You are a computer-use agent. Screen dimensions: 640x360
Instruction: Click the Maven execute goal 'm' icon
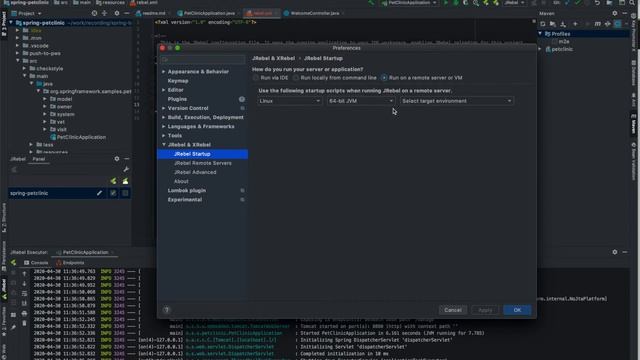598,24
